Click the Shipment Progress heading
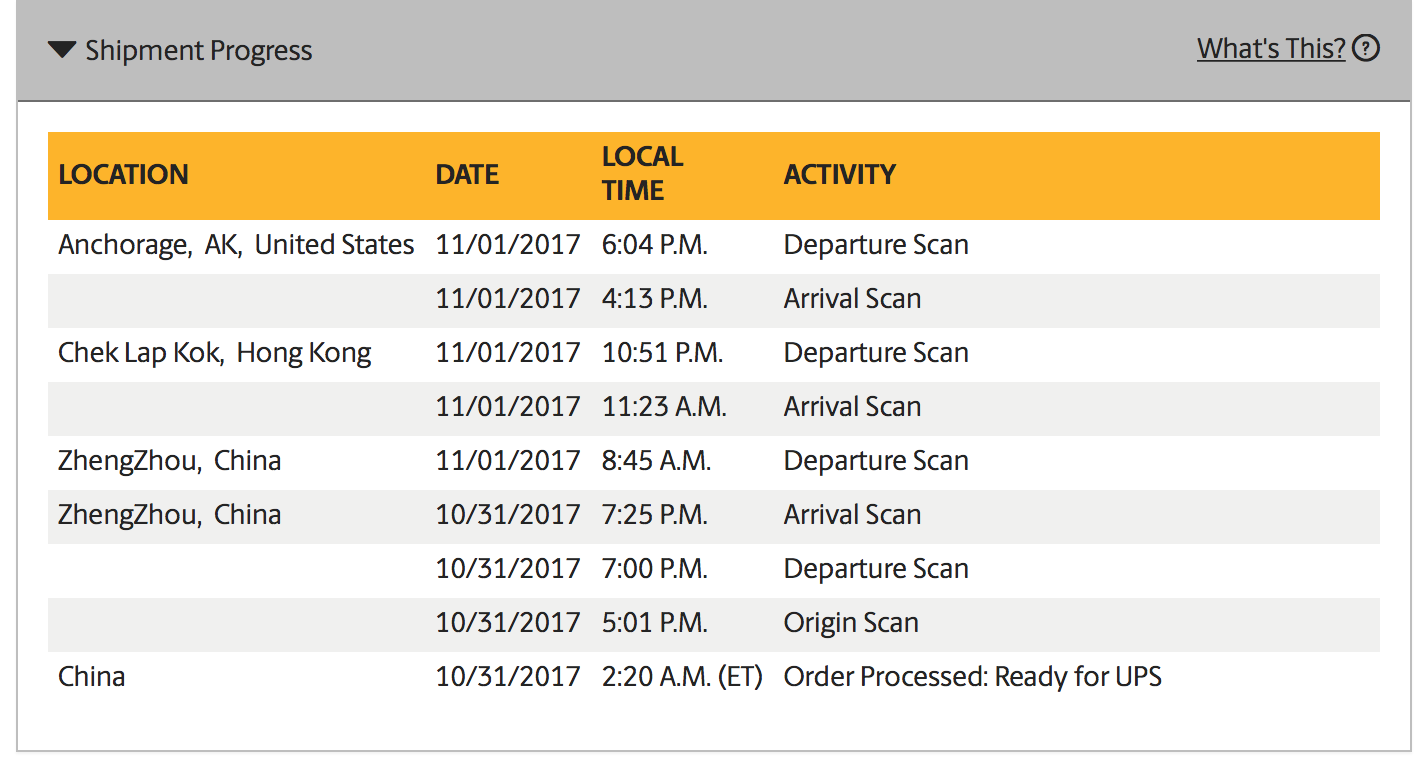 point(199,50)
